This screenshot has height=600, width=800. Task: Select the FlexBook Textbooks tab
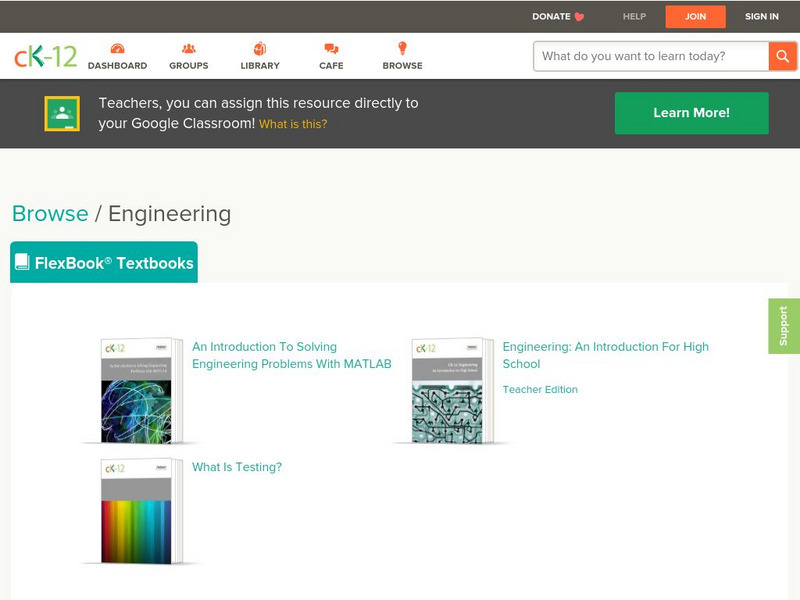tap(104, 263)
